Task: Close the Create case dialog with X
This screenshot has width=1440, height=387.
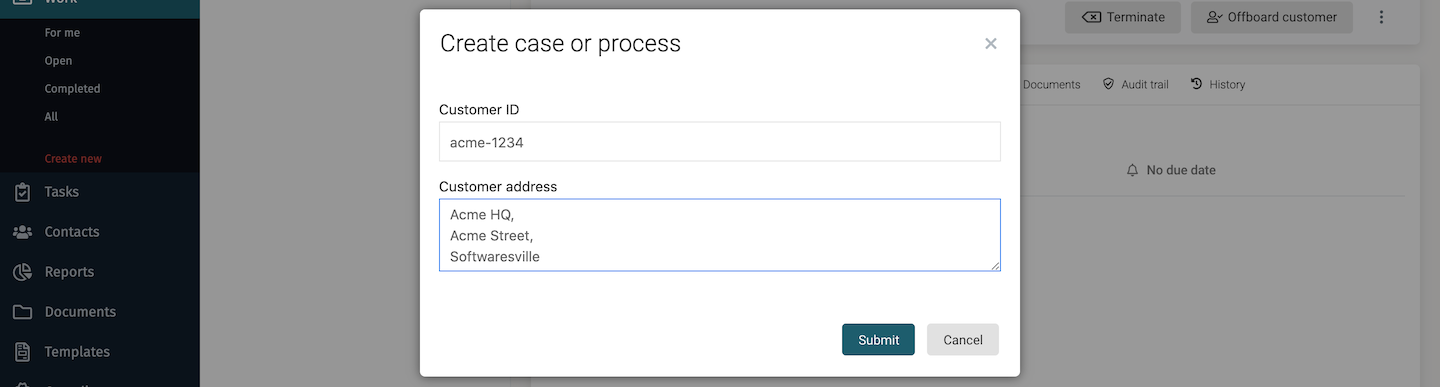Action: pos(990,44)
